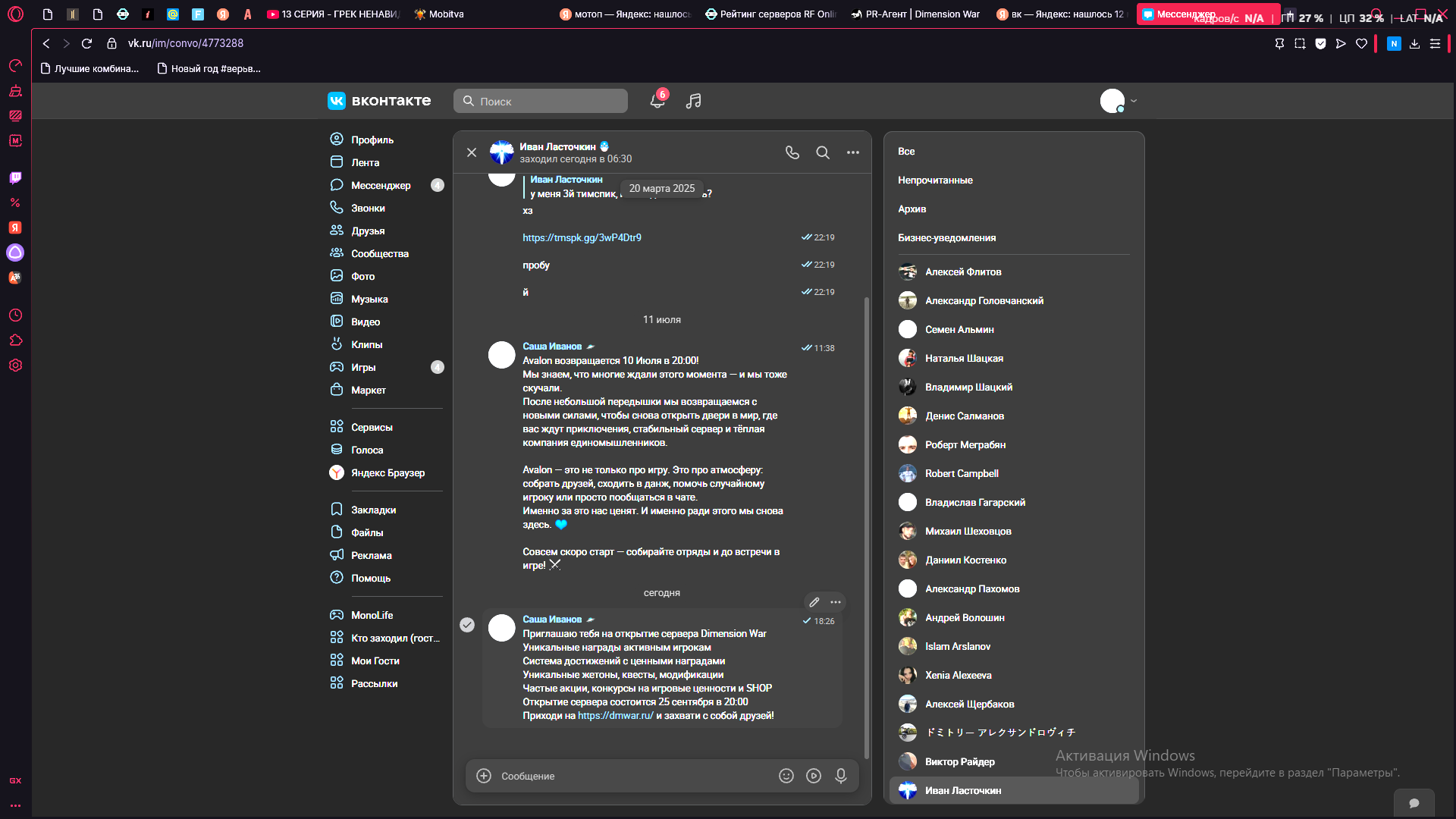This screenshot has height=819, width=1456.
Task: Record a voice message with the microphone
Action: point(841,776)
